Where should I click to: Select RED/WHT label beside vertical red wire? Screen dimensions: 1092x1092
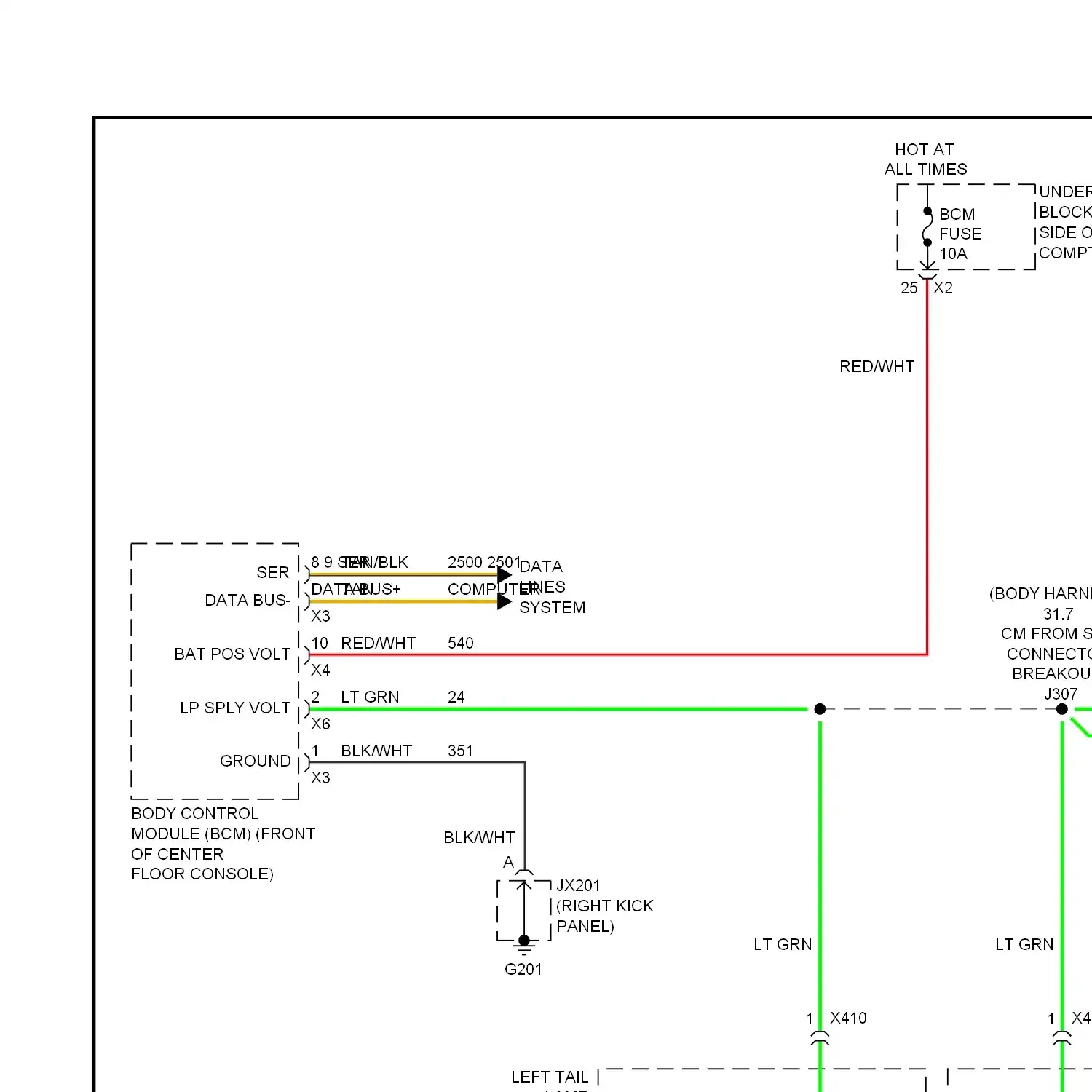coord(877,366)
